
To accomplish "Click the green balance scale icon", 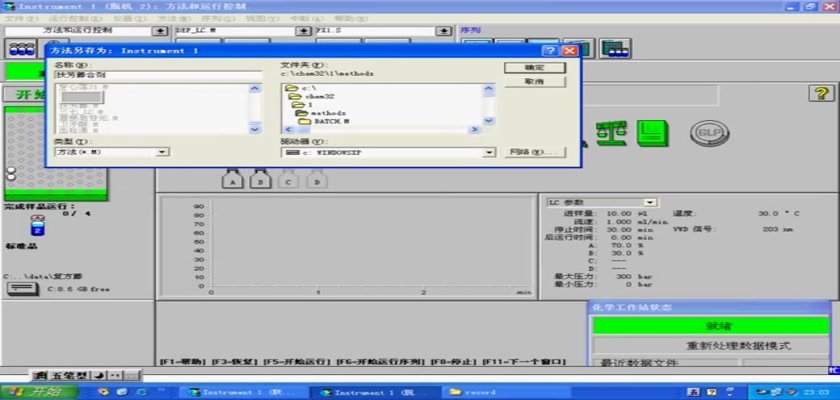I will point(611,133).
